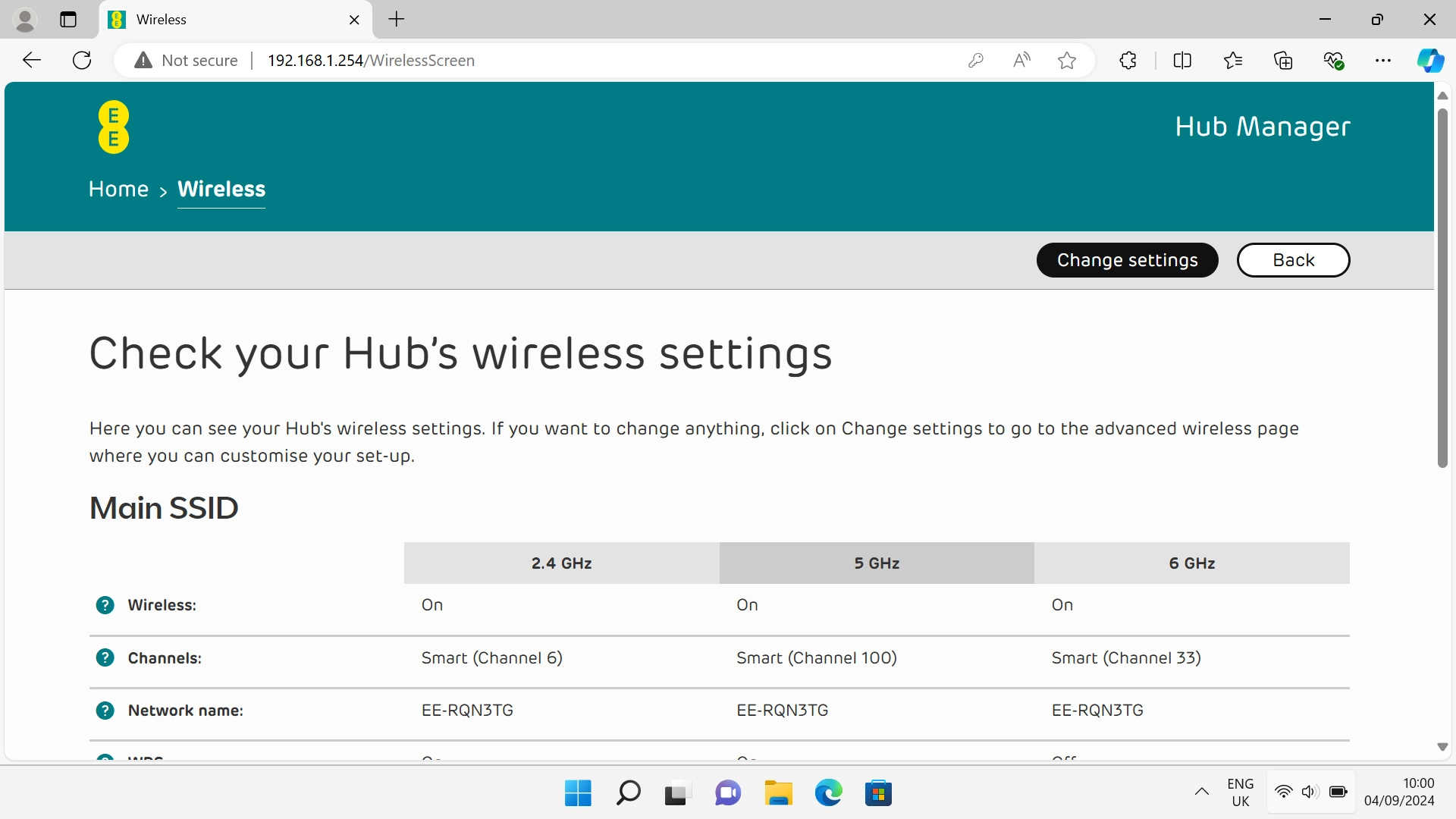Viewport: 1456px width, 819px height.
Task: Open the Windows Start menu
Action: pos(578,792)
